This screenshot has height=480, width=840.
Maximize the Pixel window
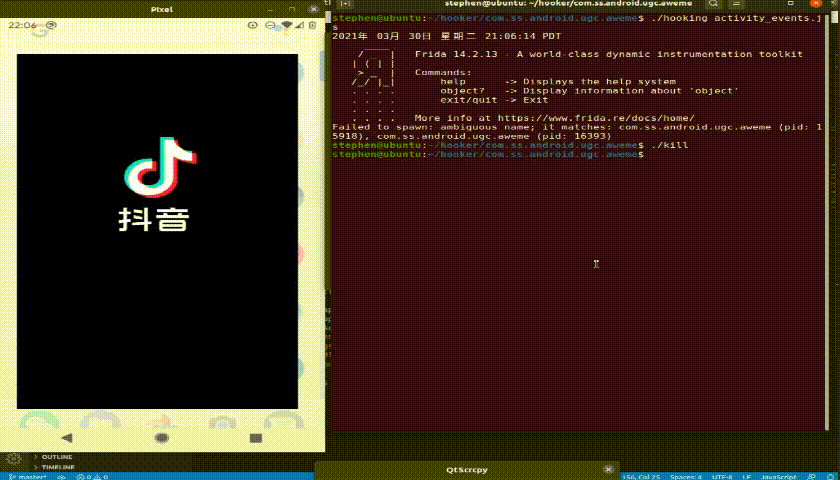pos(292,9)
